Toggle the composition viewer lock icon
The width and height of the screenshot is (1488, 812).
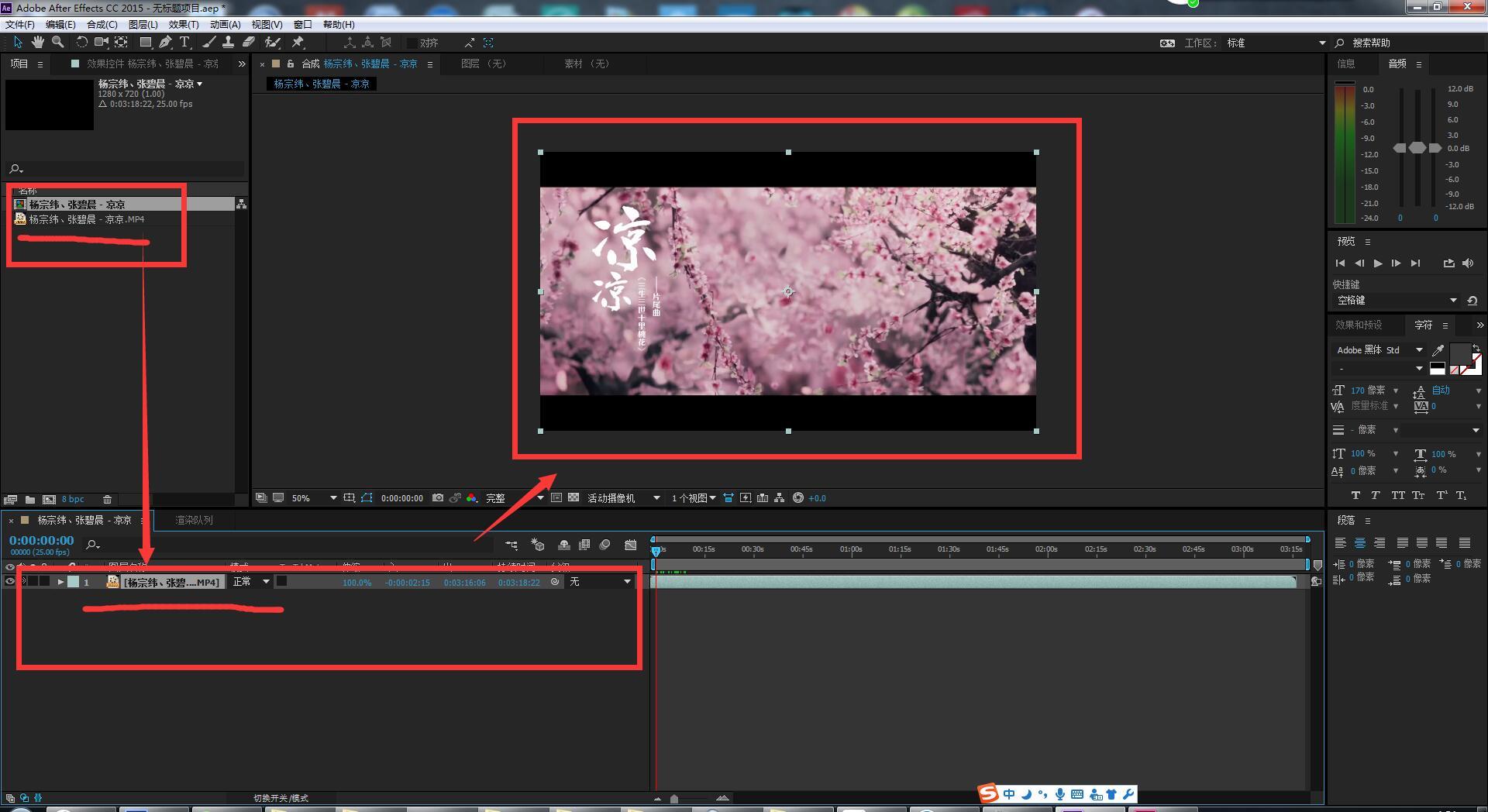[291, 64]
